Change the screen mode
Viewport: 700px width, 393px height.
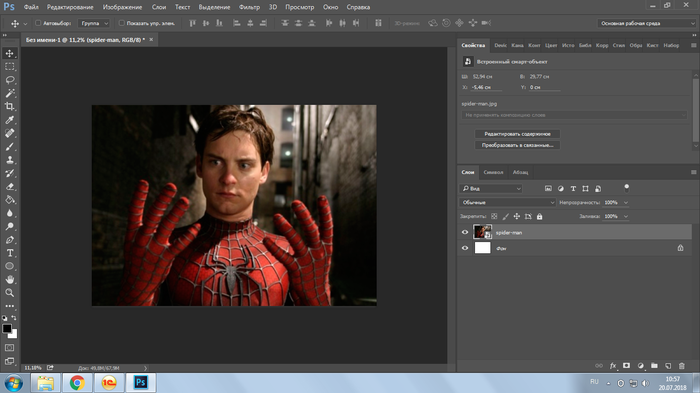click(9, 361)
